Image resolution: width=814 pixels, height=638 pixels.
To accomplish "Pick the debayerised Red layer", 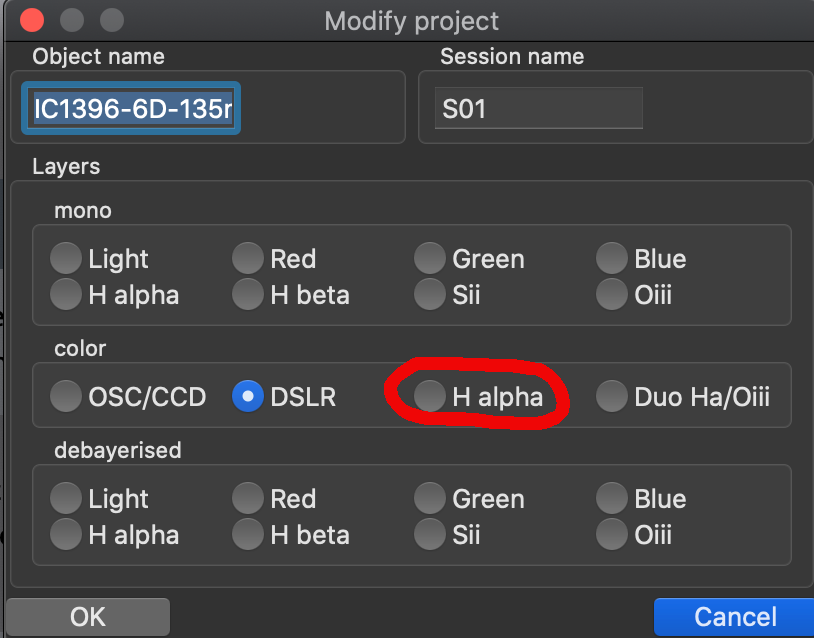I will coord(248,499).
